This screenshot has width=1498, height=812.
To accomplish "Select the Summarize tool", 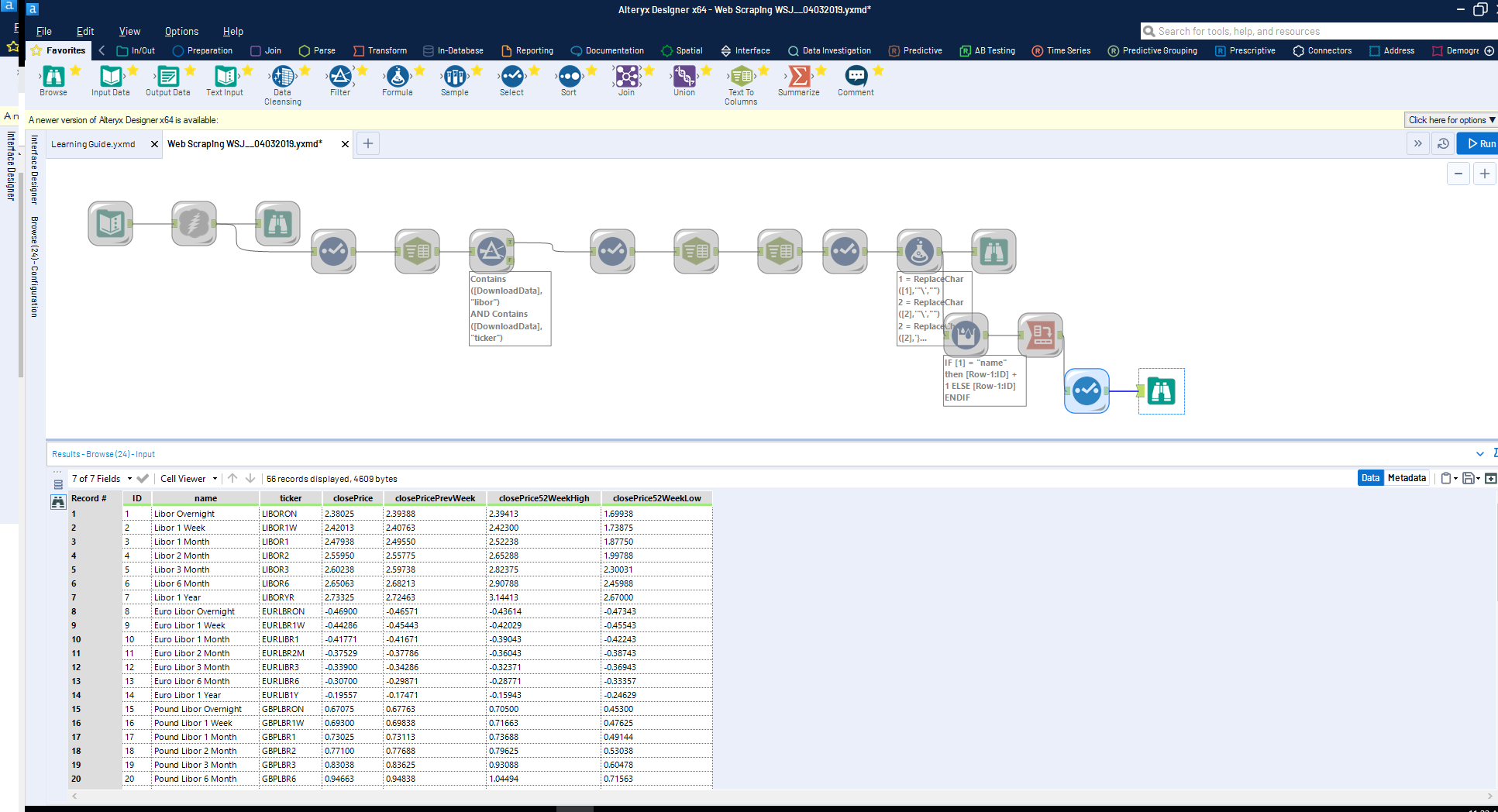I will (x=799, y=77).
